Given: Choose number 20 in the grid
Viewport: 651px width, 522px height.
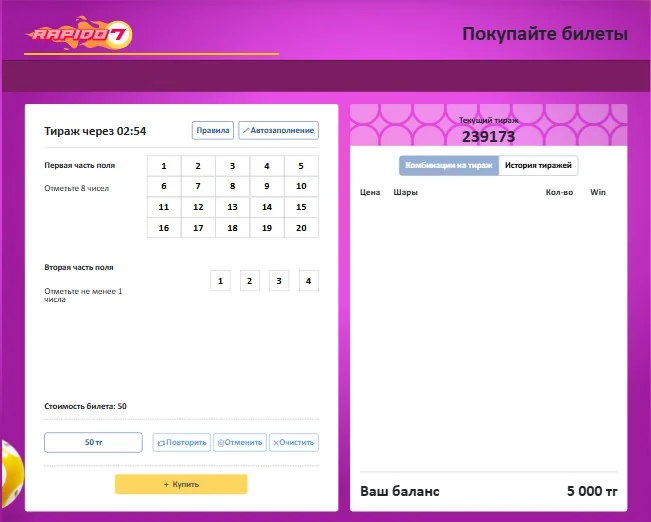Looking at the screenshot, I should pos(301,228).
